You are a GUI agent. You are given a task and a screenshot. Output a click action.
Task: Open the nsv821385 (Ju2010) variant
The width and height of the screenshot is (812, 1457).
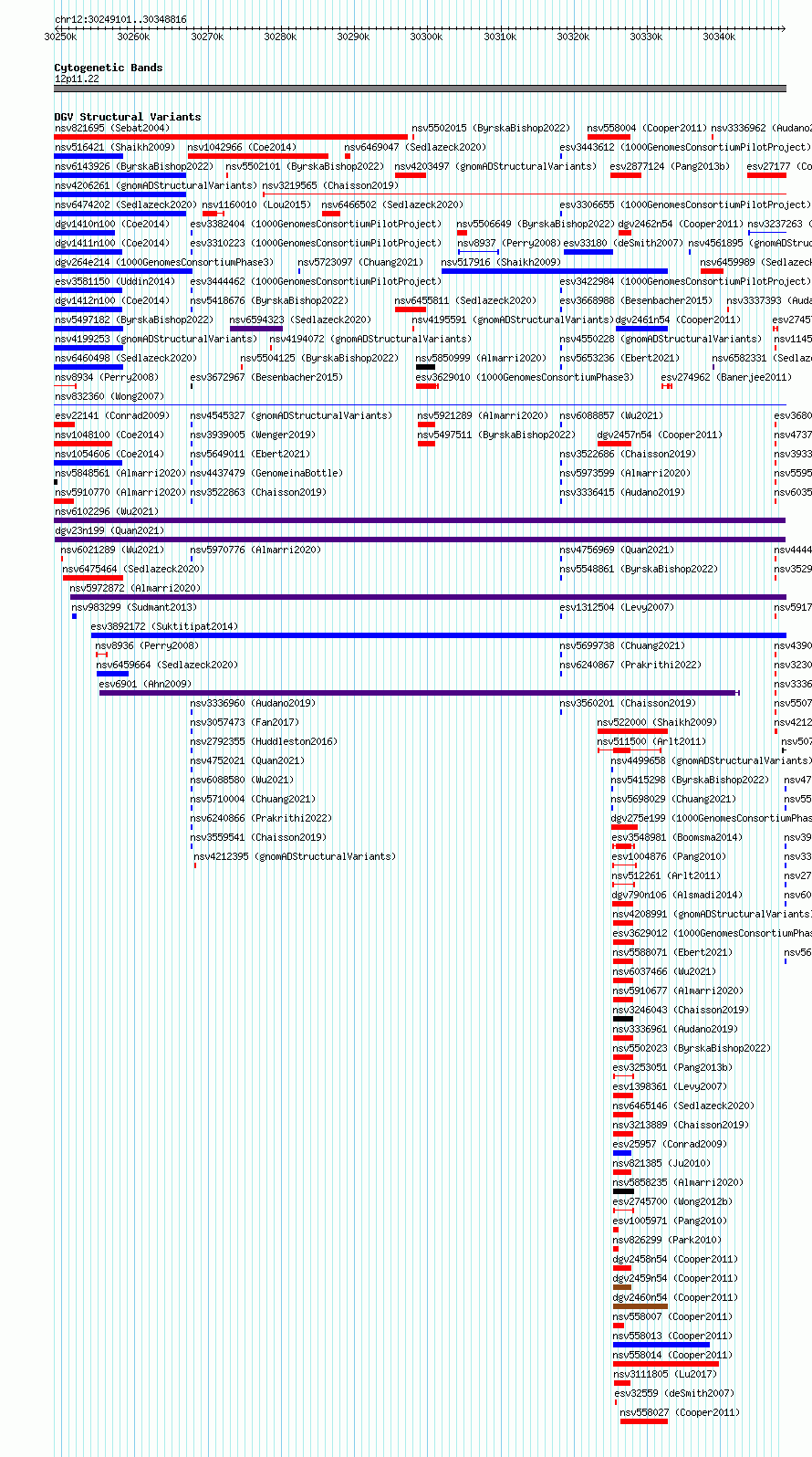[x=661, y=1163]
